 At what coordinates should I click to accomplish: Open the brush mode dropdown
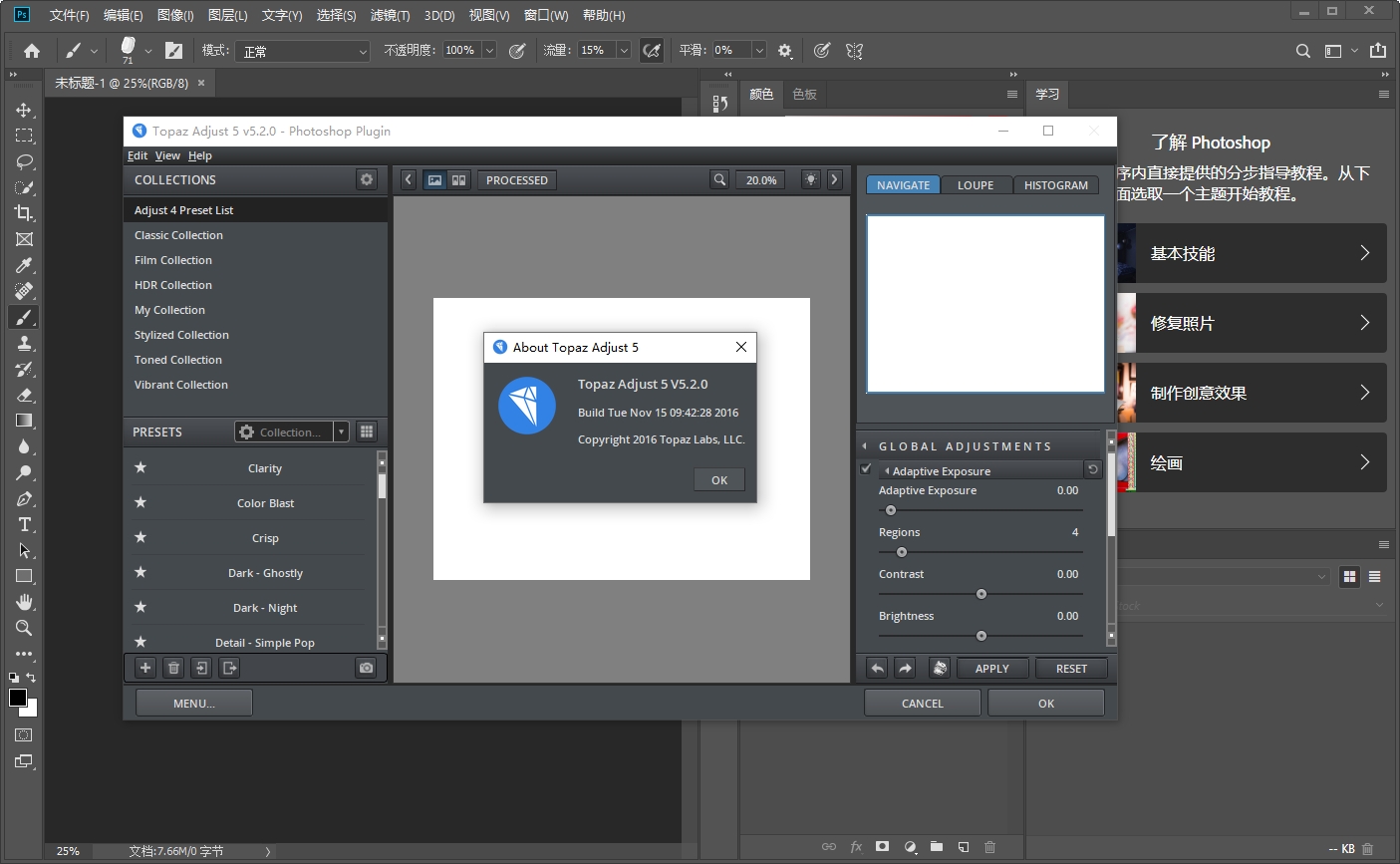[304, 51]
